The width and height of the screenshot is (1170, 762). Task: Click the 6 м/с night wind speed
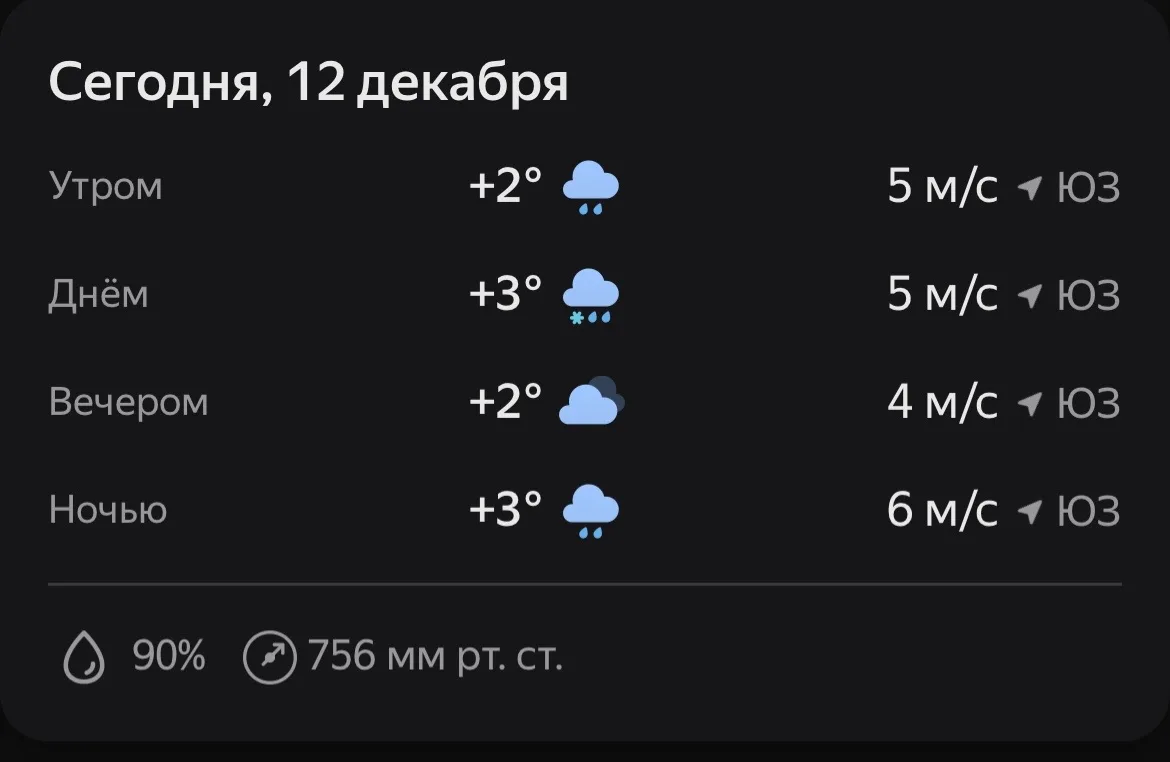pyautogui.click(x=942, y=511)
